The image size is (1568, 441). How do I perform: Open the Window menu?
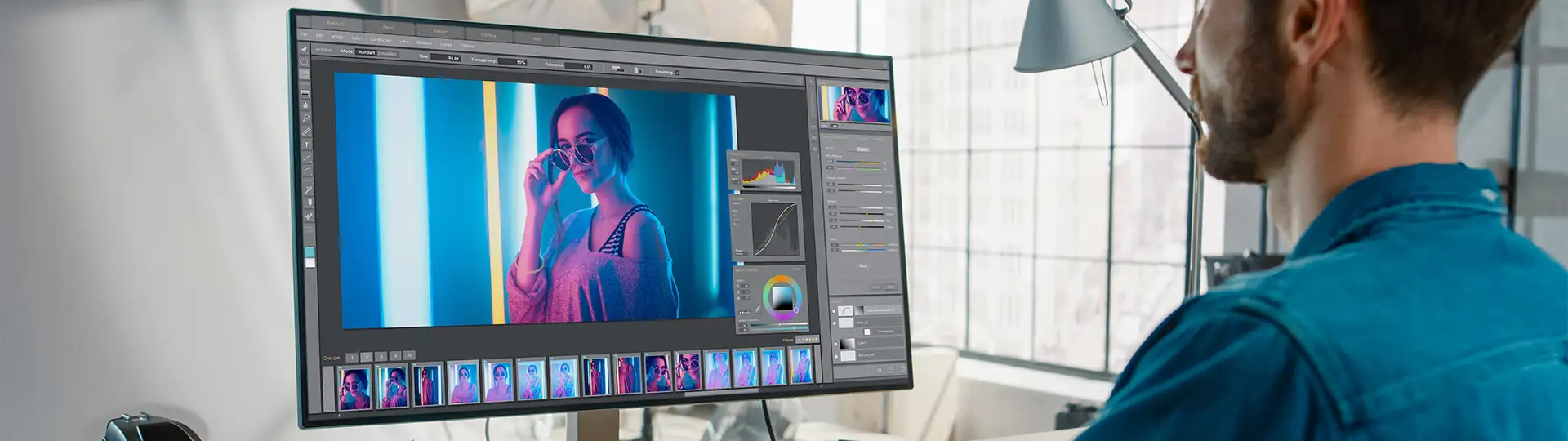[424, 42]
